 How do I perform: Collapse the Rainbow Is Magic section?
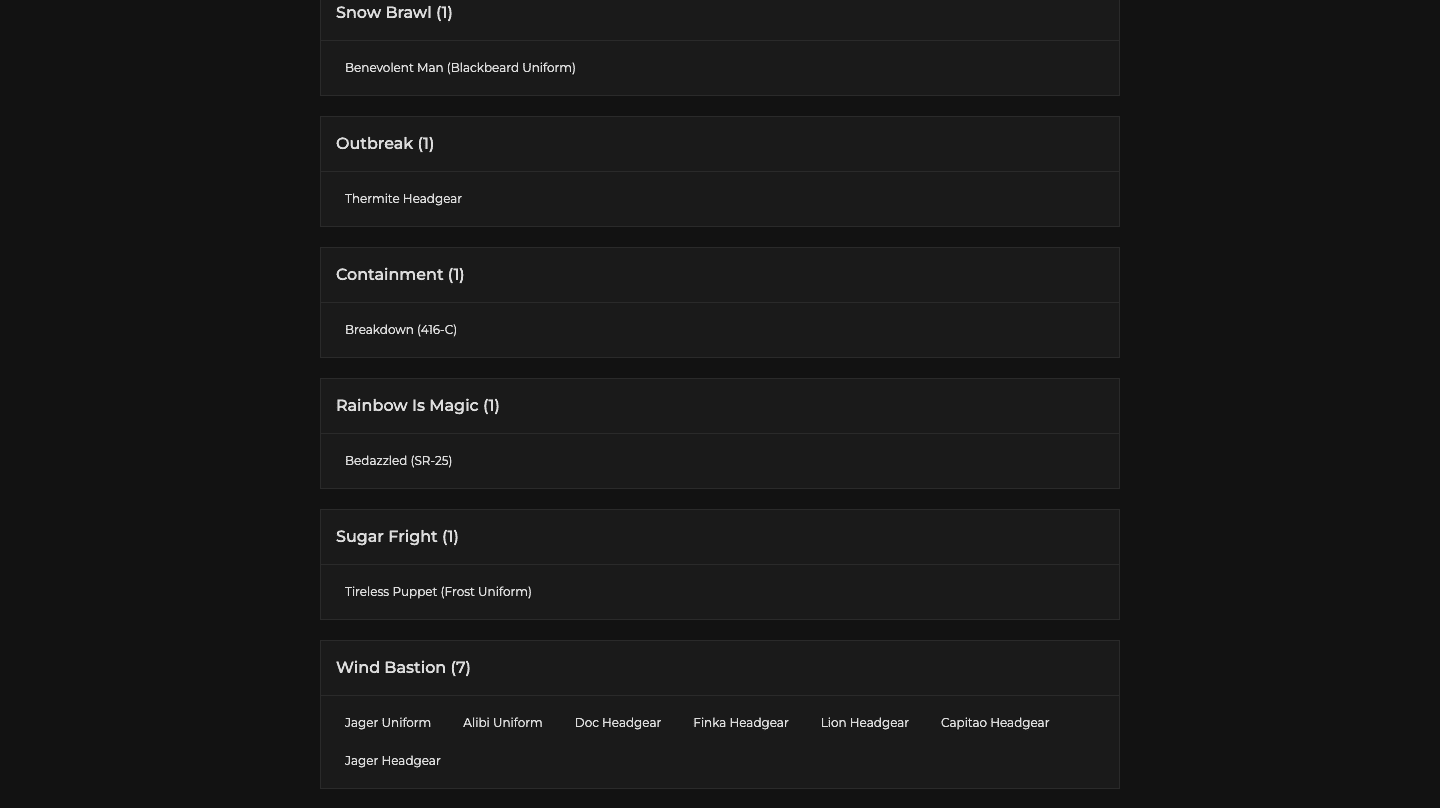(417, 406)
